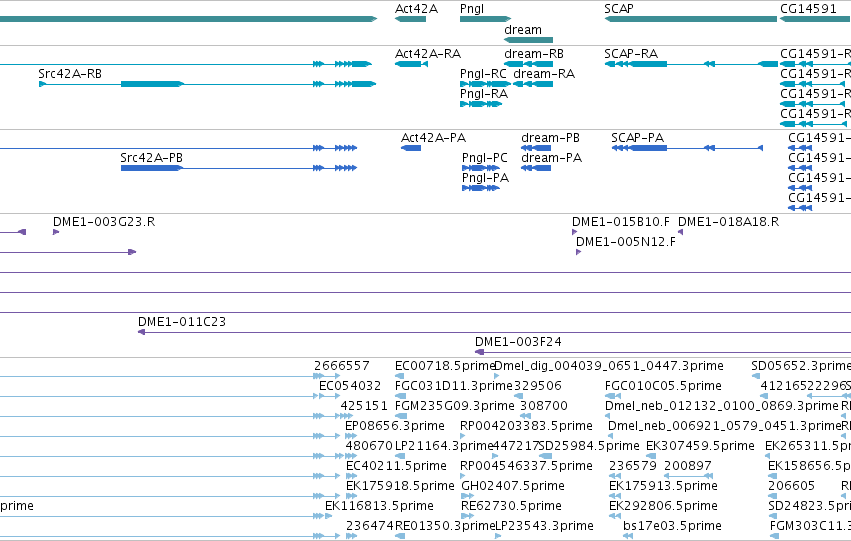Open the SCAP-PA protein label

[x=638, y=138]
